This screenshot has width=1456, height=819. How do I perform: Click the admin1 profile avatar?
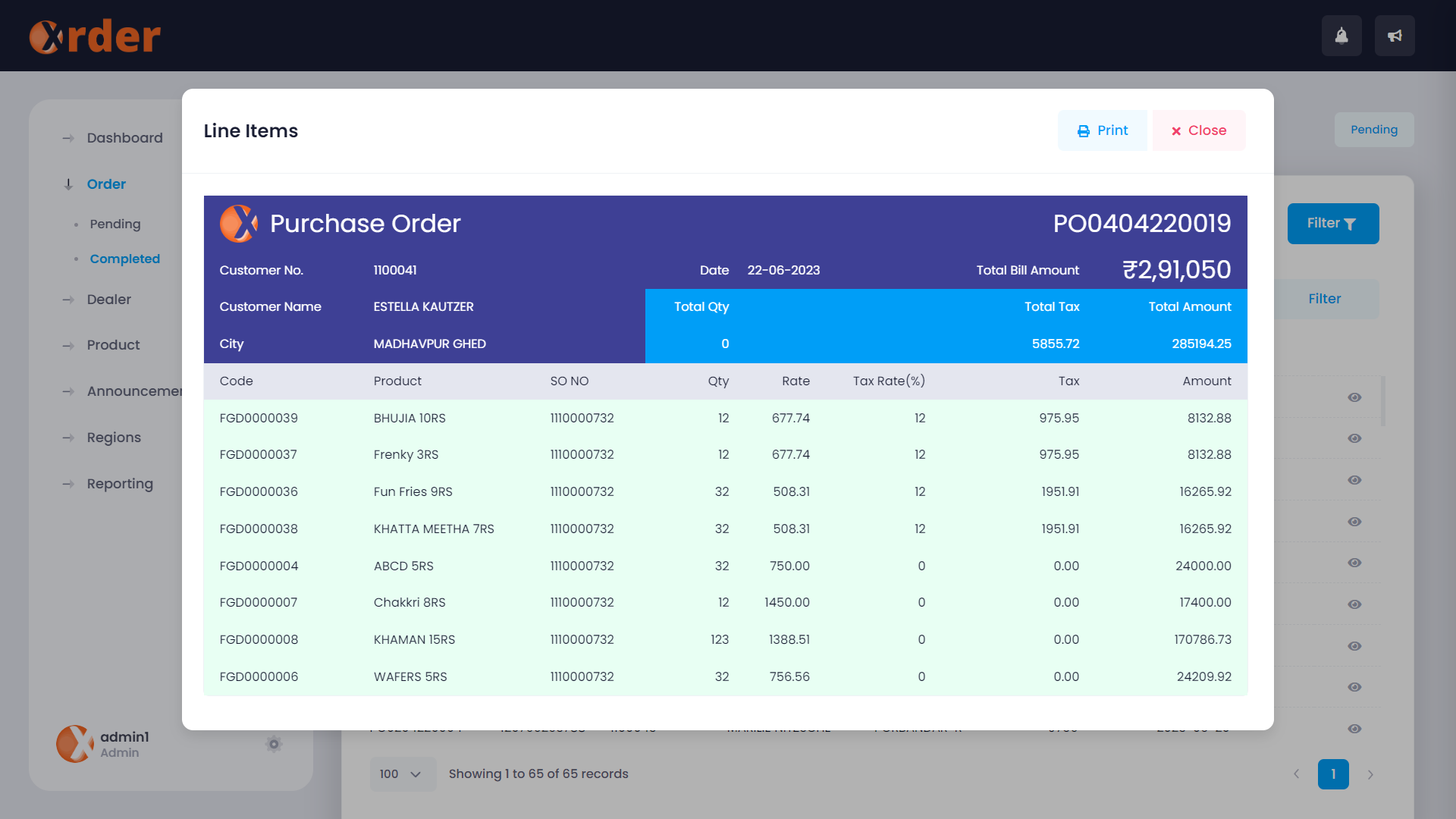(75, 744)
